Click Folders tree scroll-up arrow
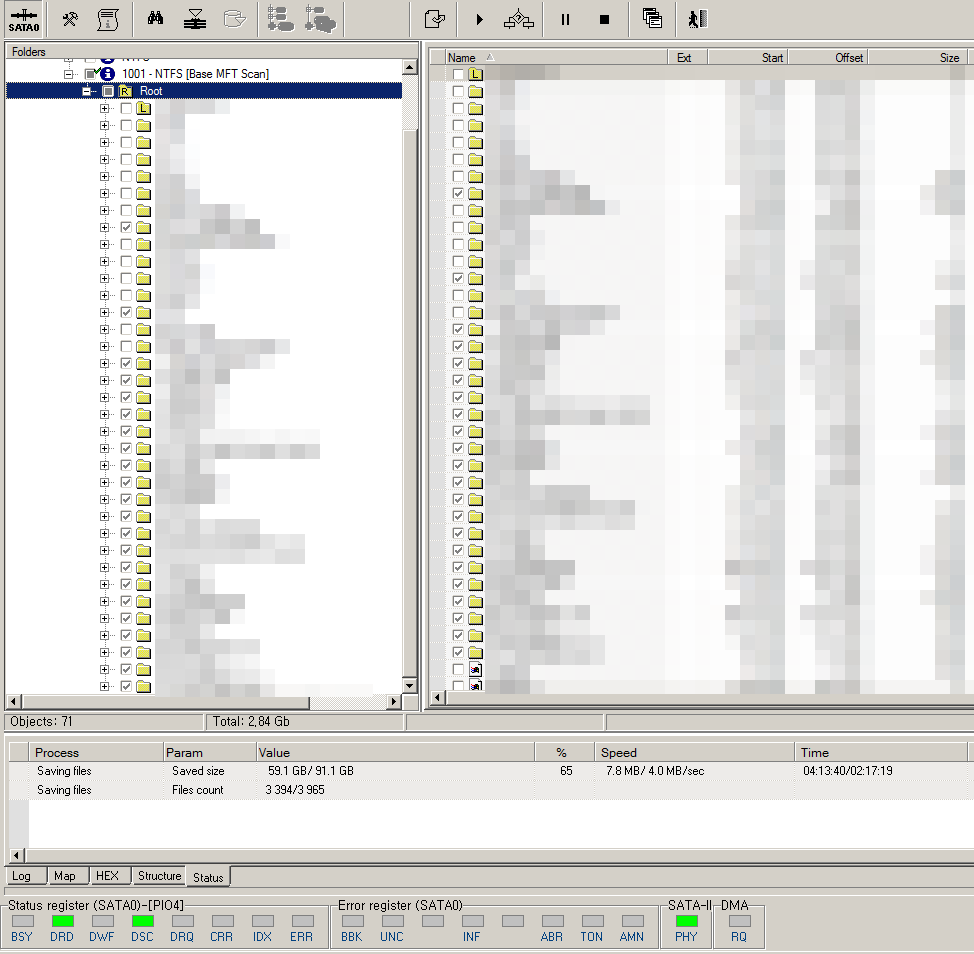Viewport: 974px width, 954px height. pyautogui.click(x=409, y=67)
